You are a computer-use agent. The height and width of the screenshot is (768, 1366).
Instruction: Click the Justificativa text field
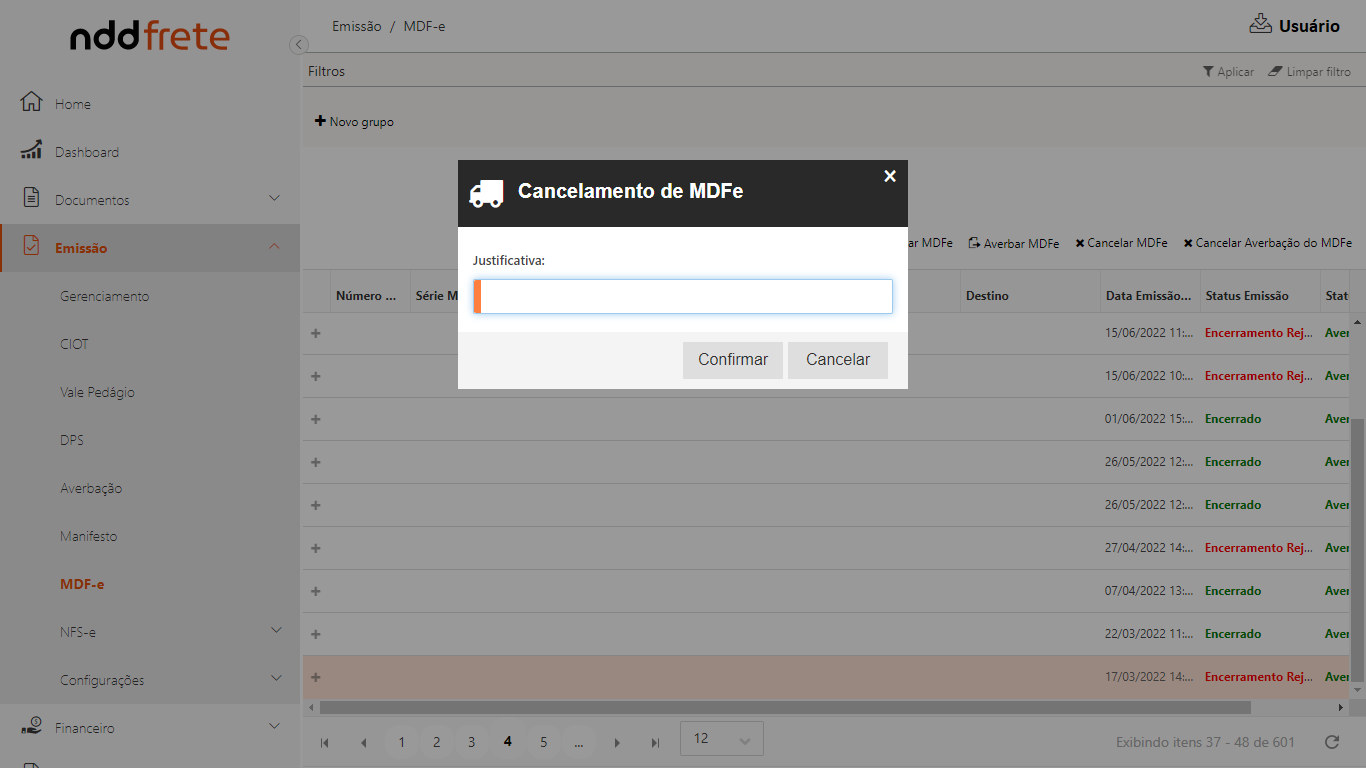685,296
